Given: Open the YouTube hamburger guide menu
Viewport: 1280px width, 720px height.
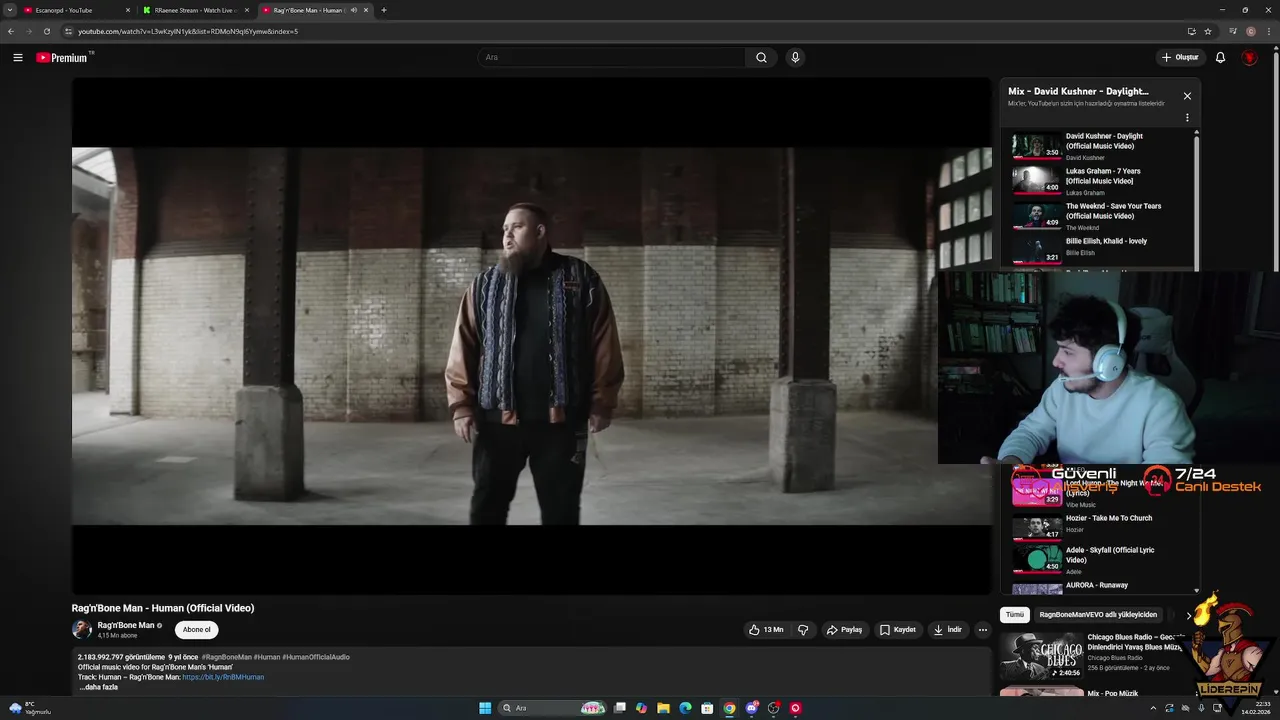Looking at the screenshot, I should point(18,58).
